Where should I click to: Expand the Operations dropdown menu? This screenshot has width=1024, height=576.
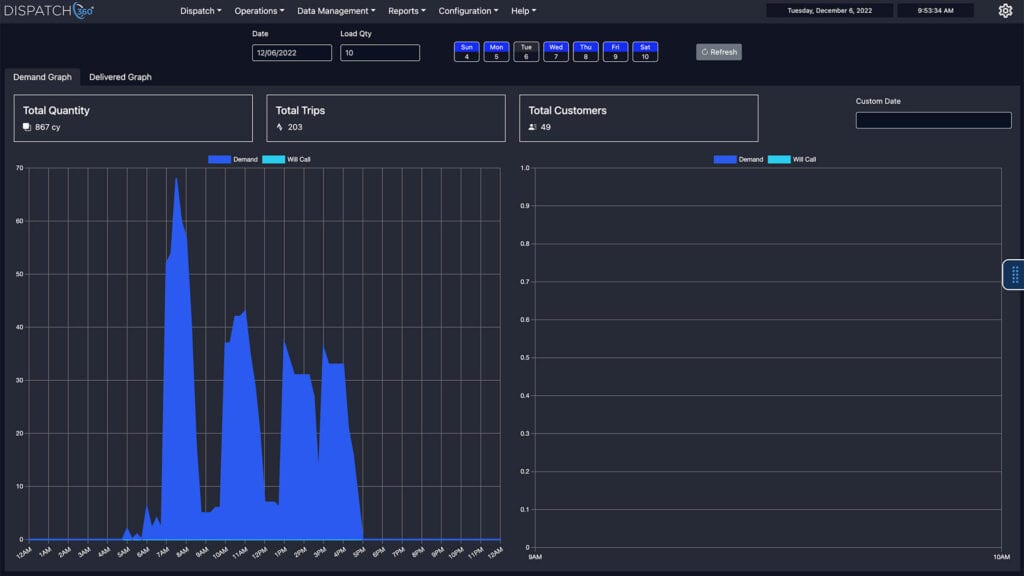point(259,11)
